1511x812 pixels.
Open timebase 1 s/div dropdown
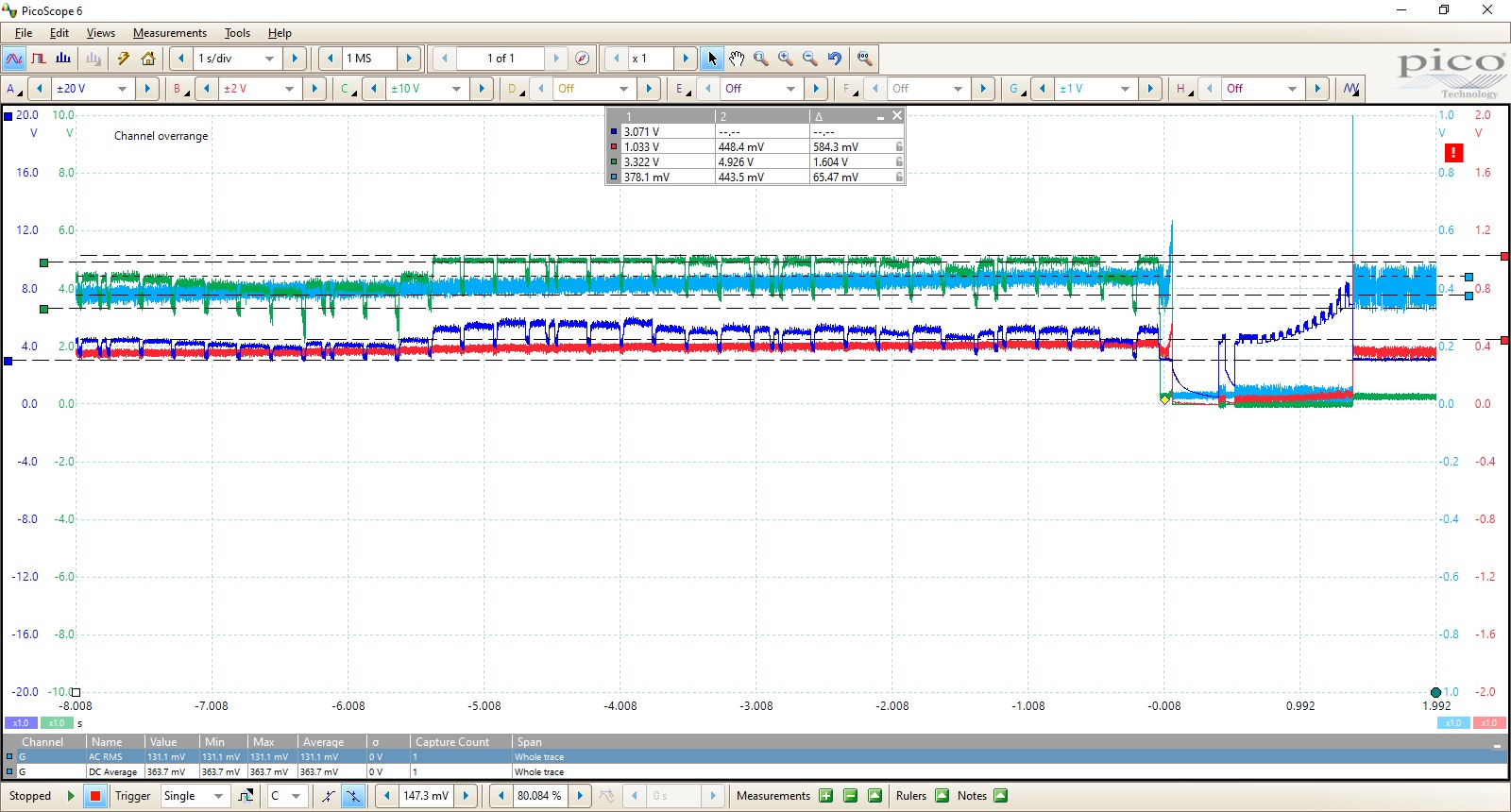pyautogui.click(x=269, y=59)
